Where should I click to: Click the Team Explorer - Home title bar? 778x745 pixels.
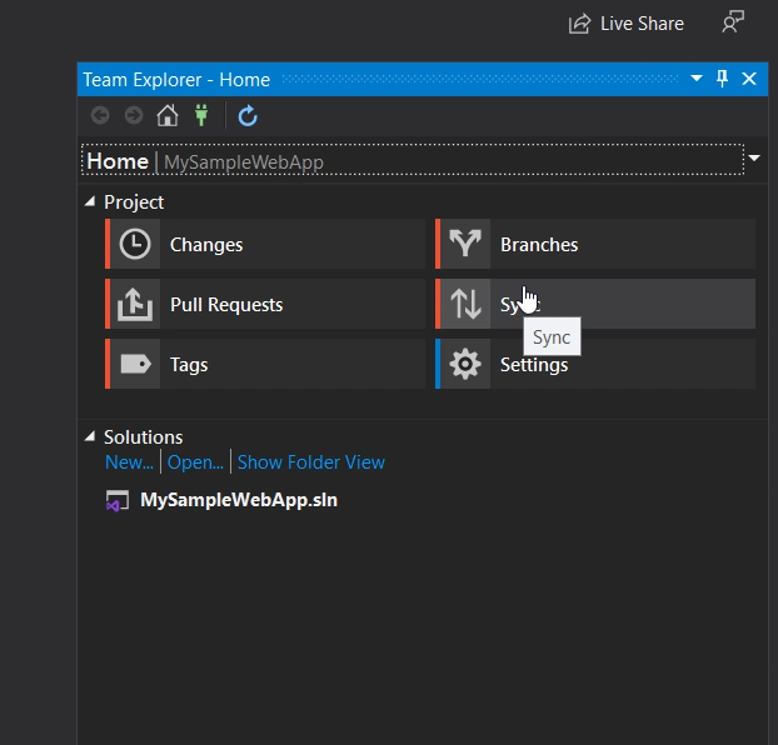(x=423, y=79)
